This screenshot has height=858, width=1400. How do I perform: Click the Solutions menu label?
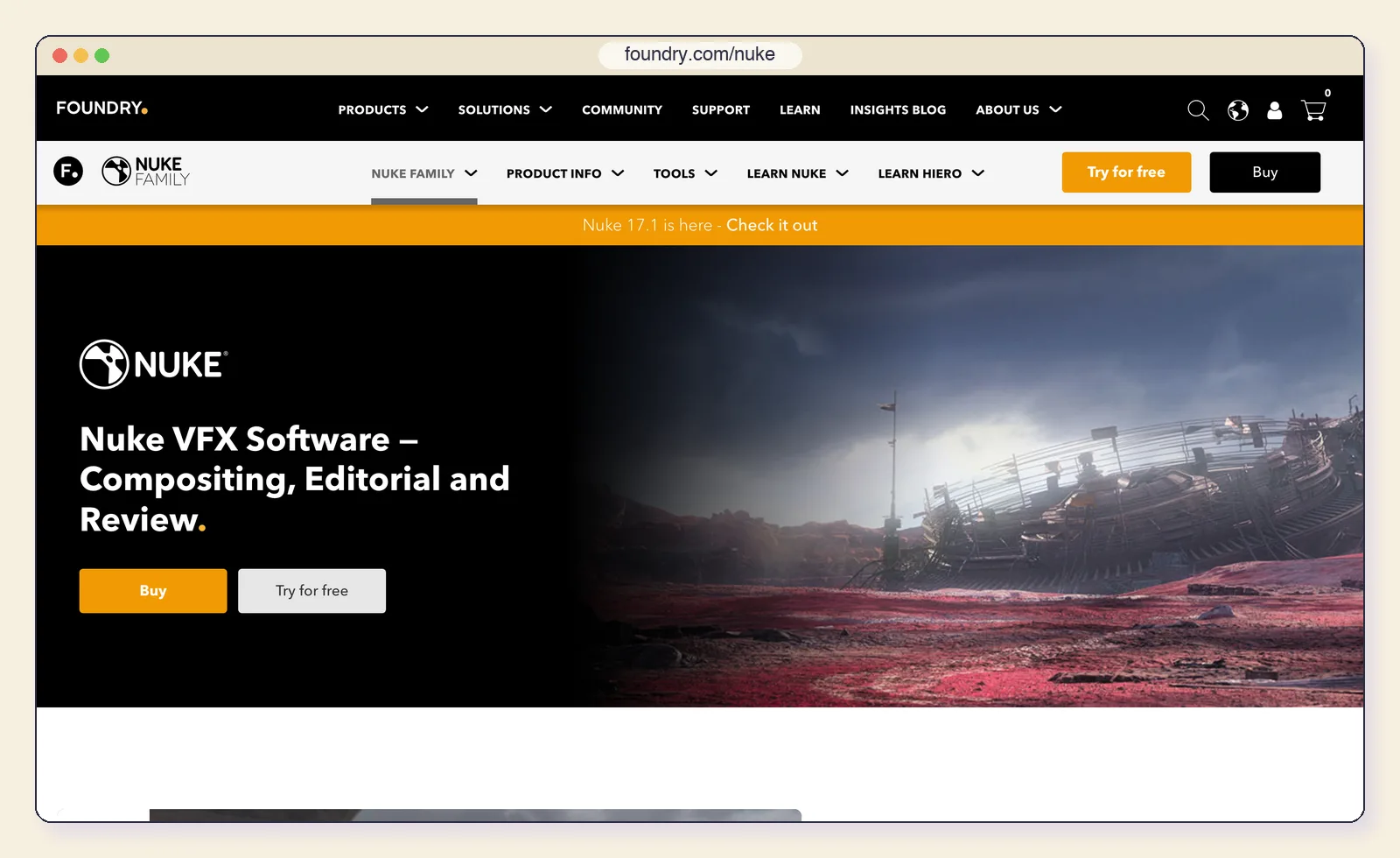point(494,109)
